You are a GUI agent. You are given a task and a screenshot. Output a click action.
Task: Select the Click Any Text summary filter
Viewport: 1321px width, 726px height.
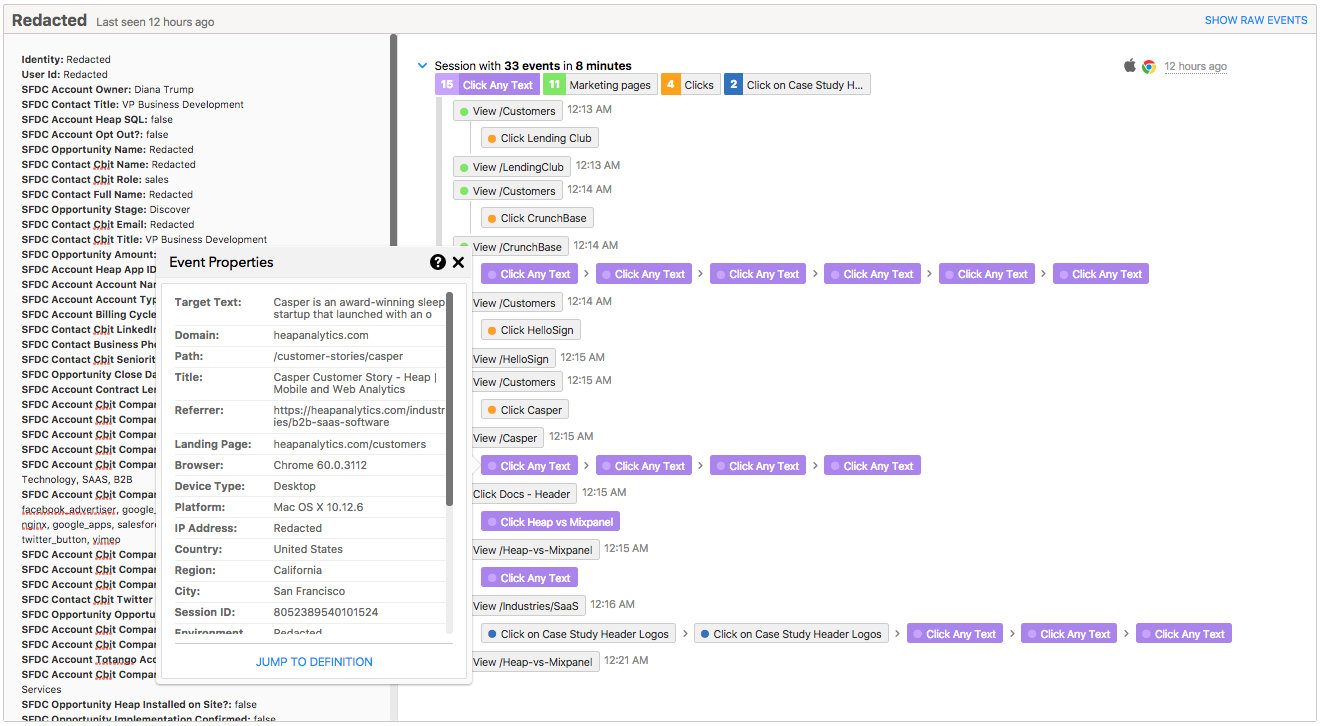pos(487,85)
